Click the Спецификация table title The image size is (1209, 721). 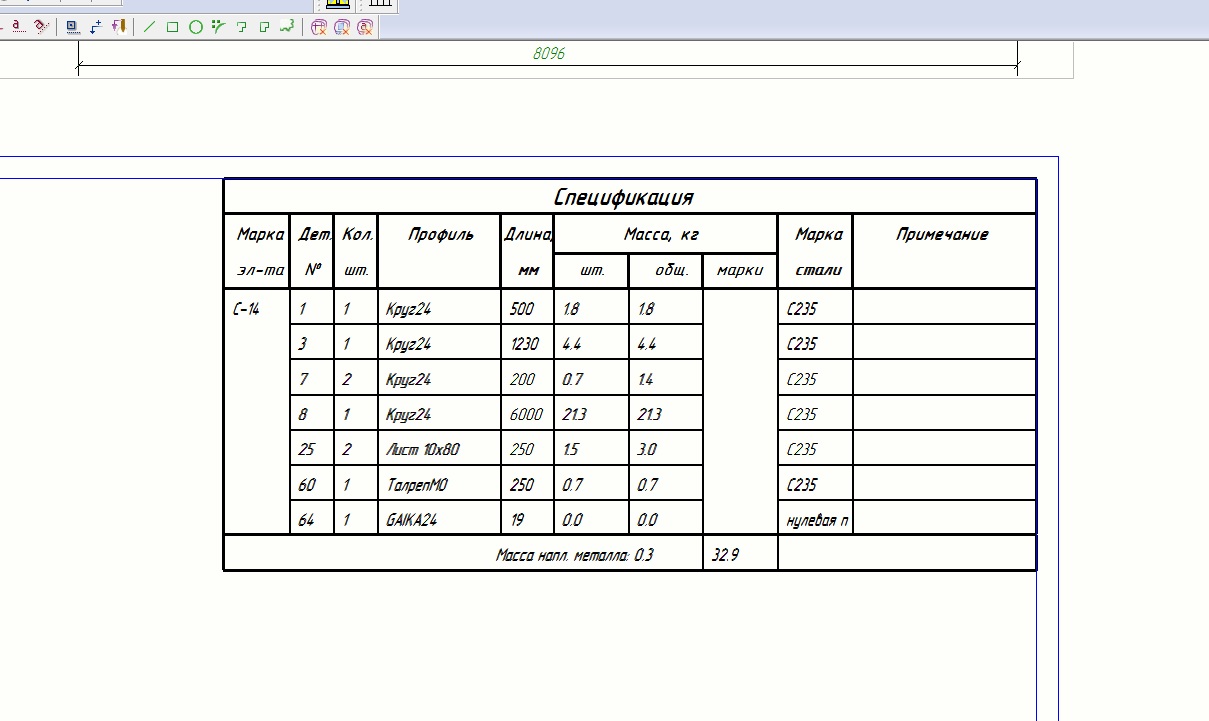(x=623, y=197)
